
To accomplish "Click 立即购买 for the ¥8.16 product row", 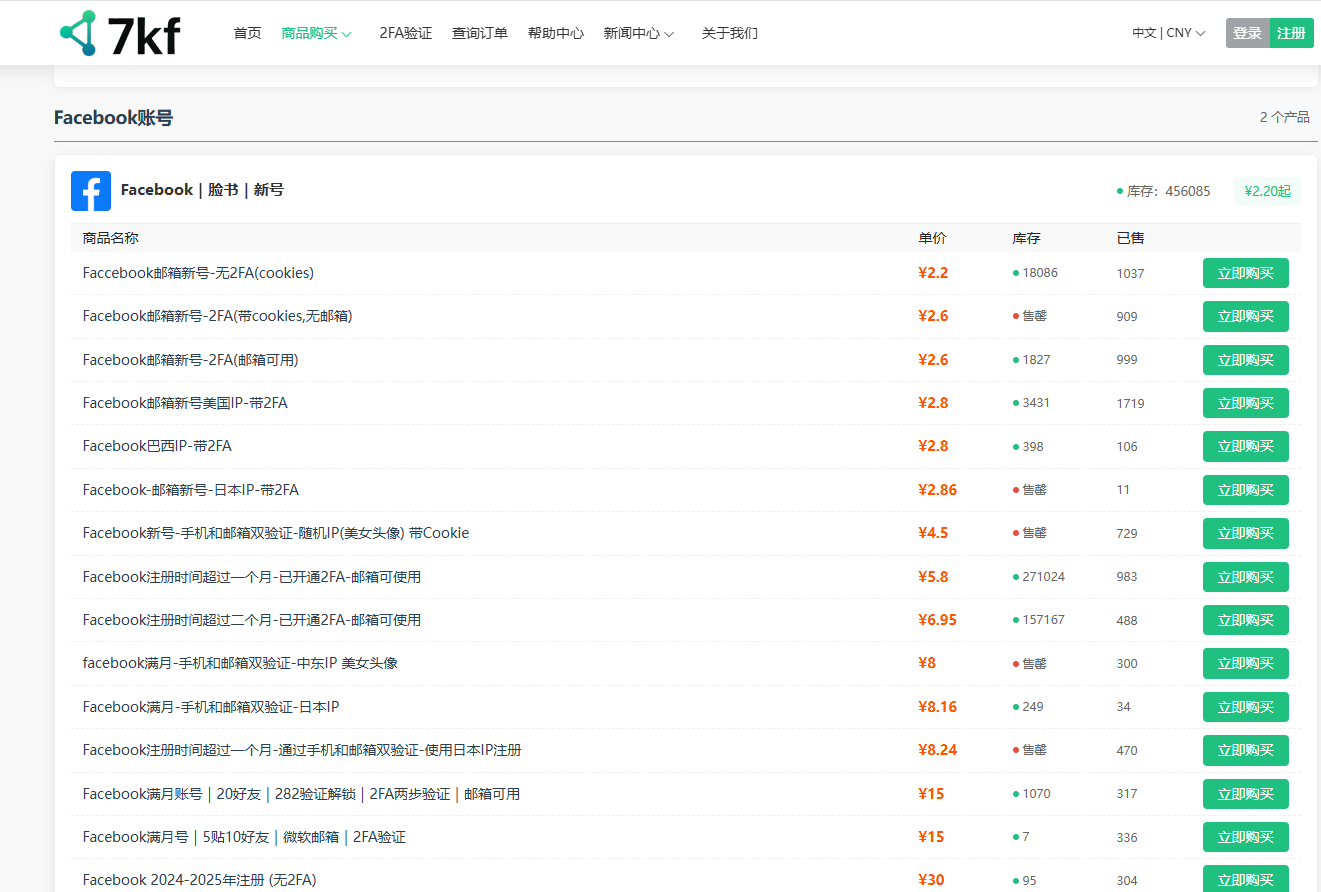I will tap(1245, 707).
